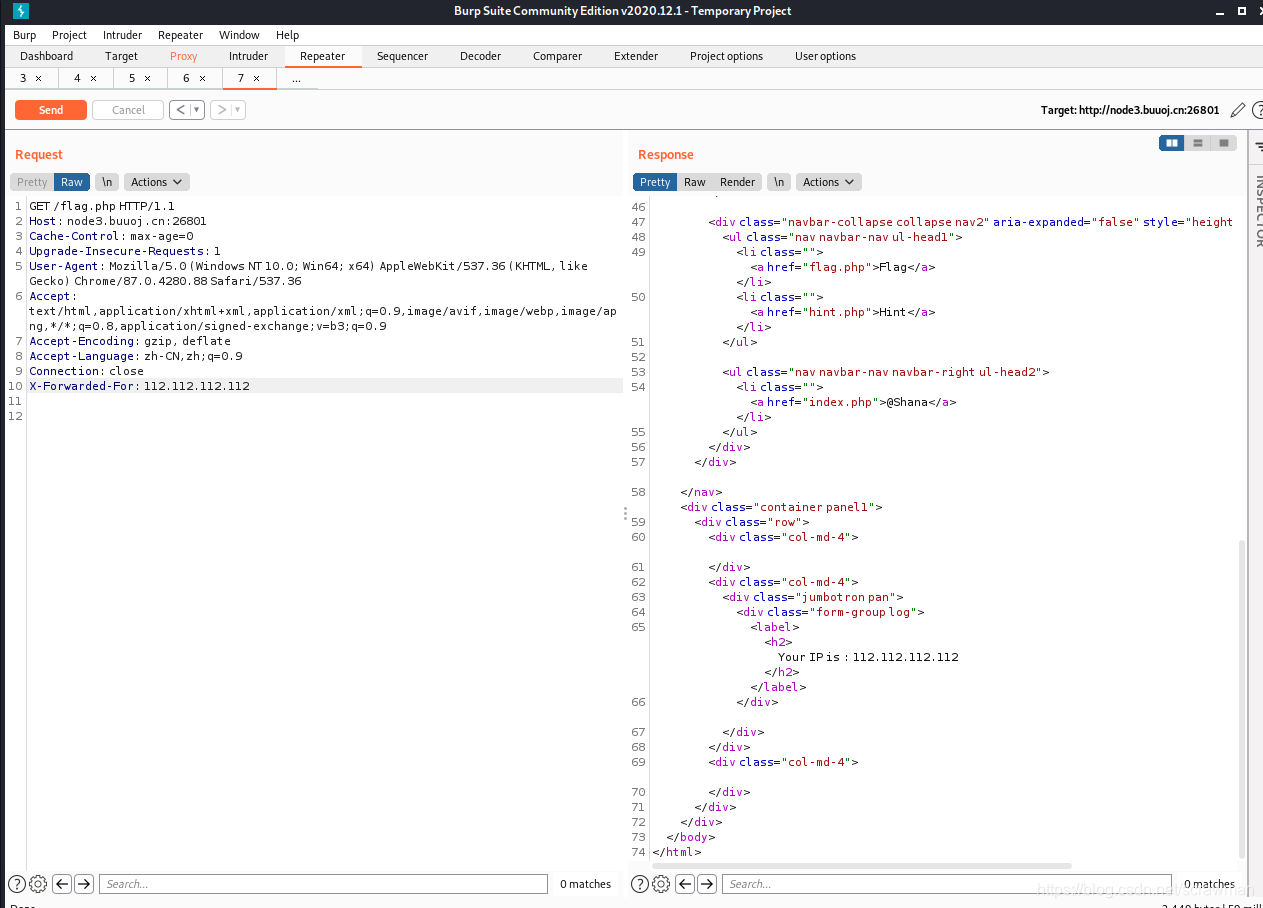The image size is (1263, 908).
Task: Open request search settings gear
Action: (x=38, y=884)
